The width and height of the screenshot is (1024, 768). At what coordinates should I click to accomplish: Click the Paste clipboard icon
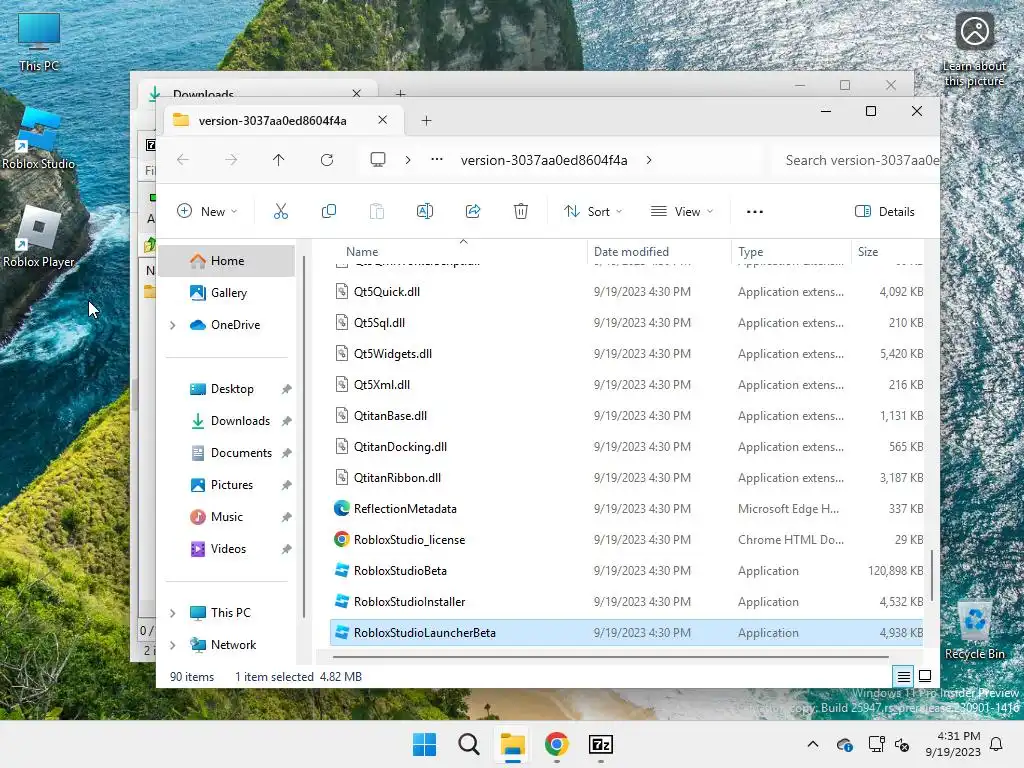[x=377, y=211]
